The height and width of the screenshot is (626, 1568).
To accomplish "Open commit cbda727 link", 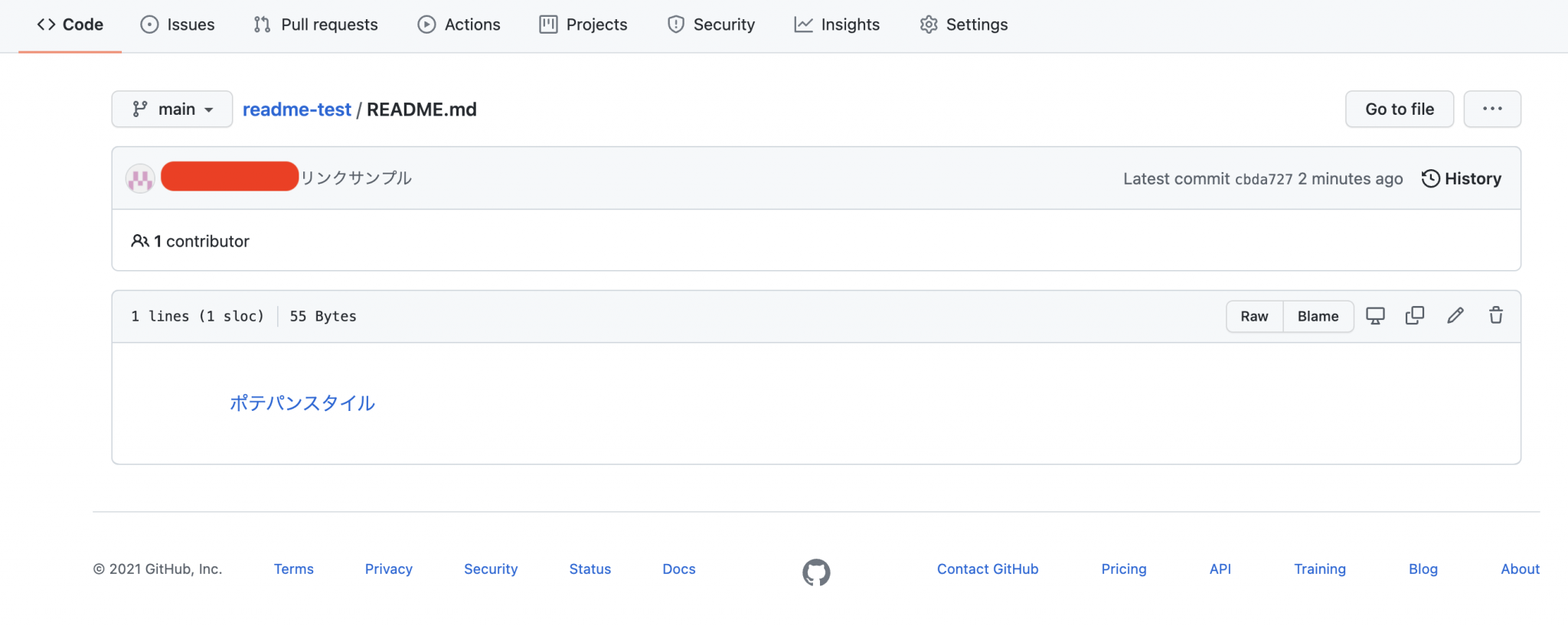I will pyautogui.click(x=1263, y=179).
